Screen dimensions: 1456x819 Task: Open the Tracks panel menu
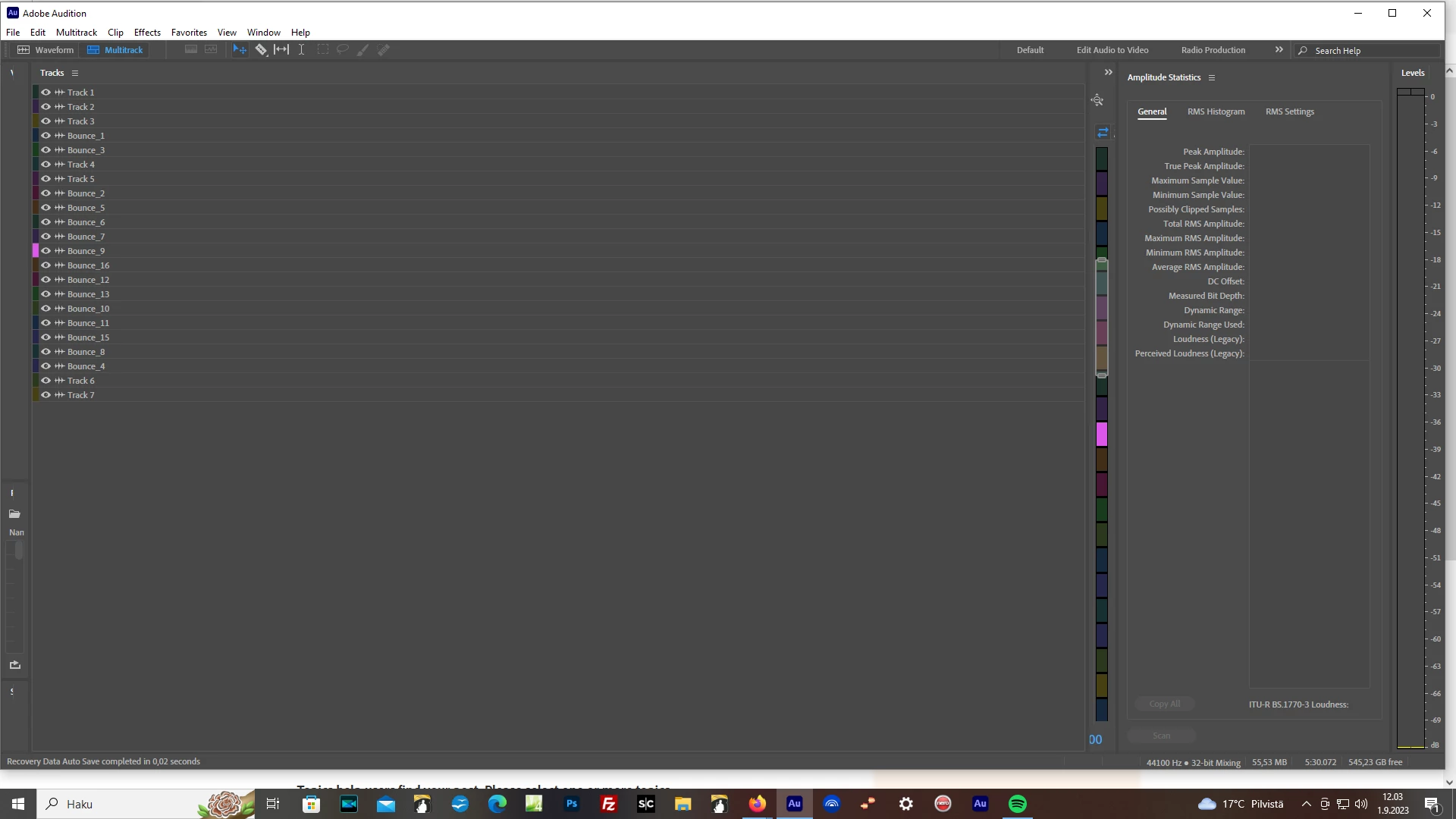75,74
